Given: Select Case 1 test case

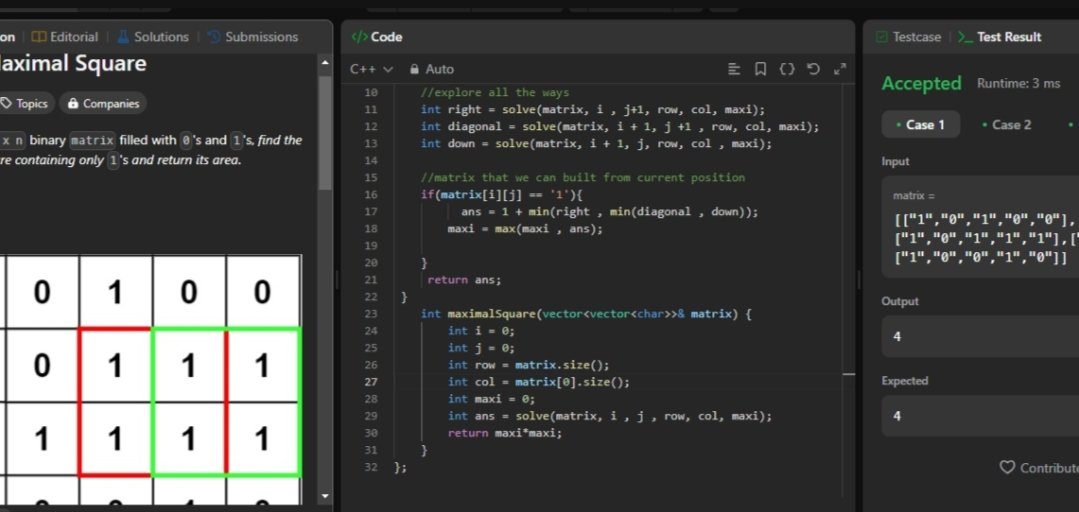Looking at the screenshot, I should pyautogui.click(x=920, y=125).
